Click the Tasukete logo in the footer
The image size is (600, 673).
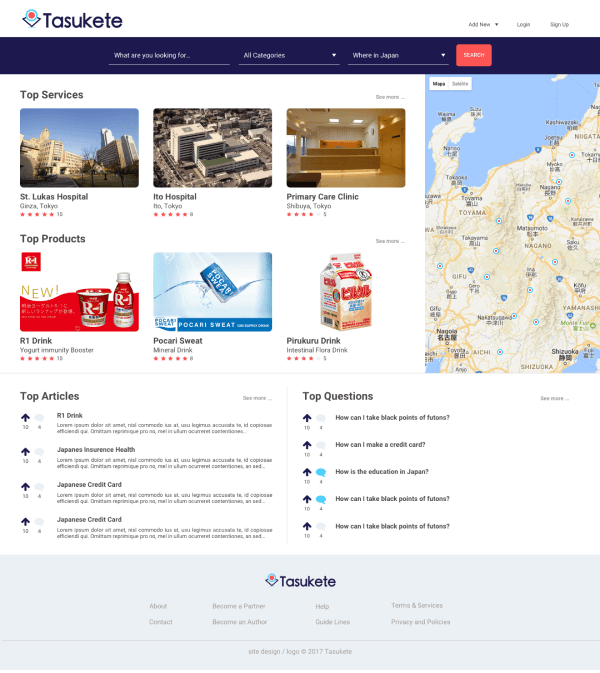[300, 581]
